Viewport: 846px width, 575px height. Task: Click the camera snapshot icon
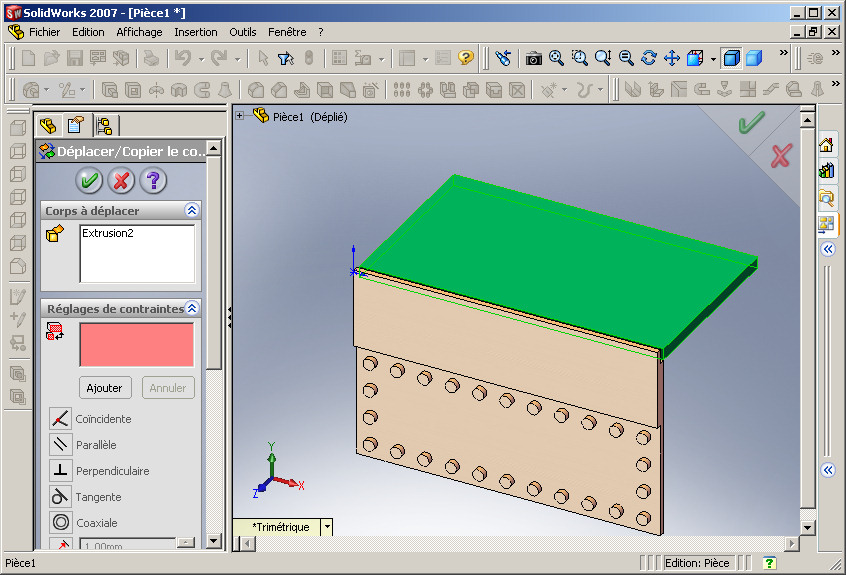[534, 58]
